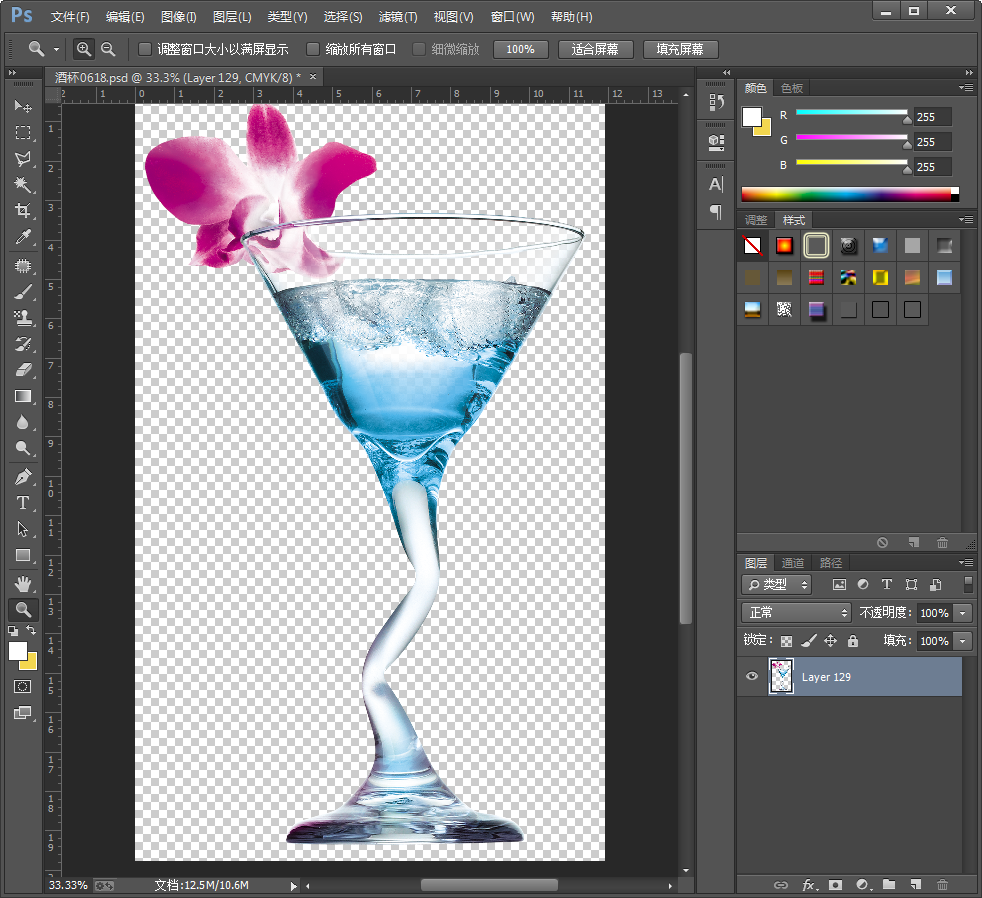Image resolution: width=982 pixels, height=898 pixels.
Task: Open the layer filter 类型 dropdown
Action: click(x=776, y=585)
